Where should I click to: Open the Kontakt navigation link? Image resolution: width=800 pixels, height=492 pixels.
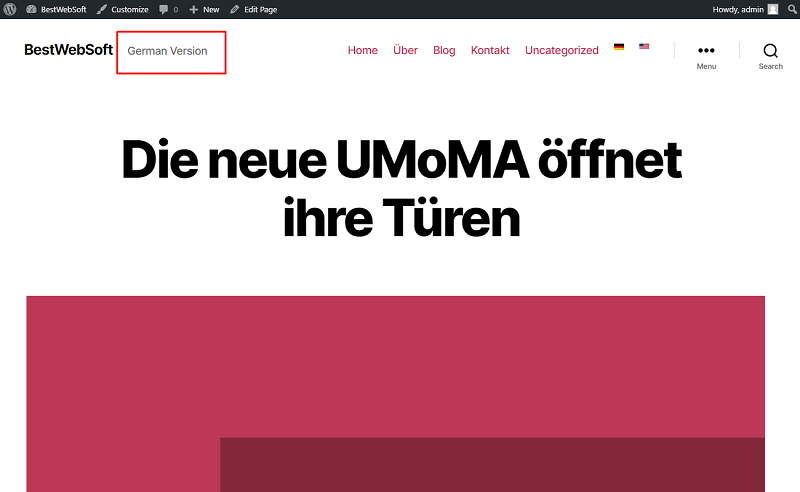point(490,50)
